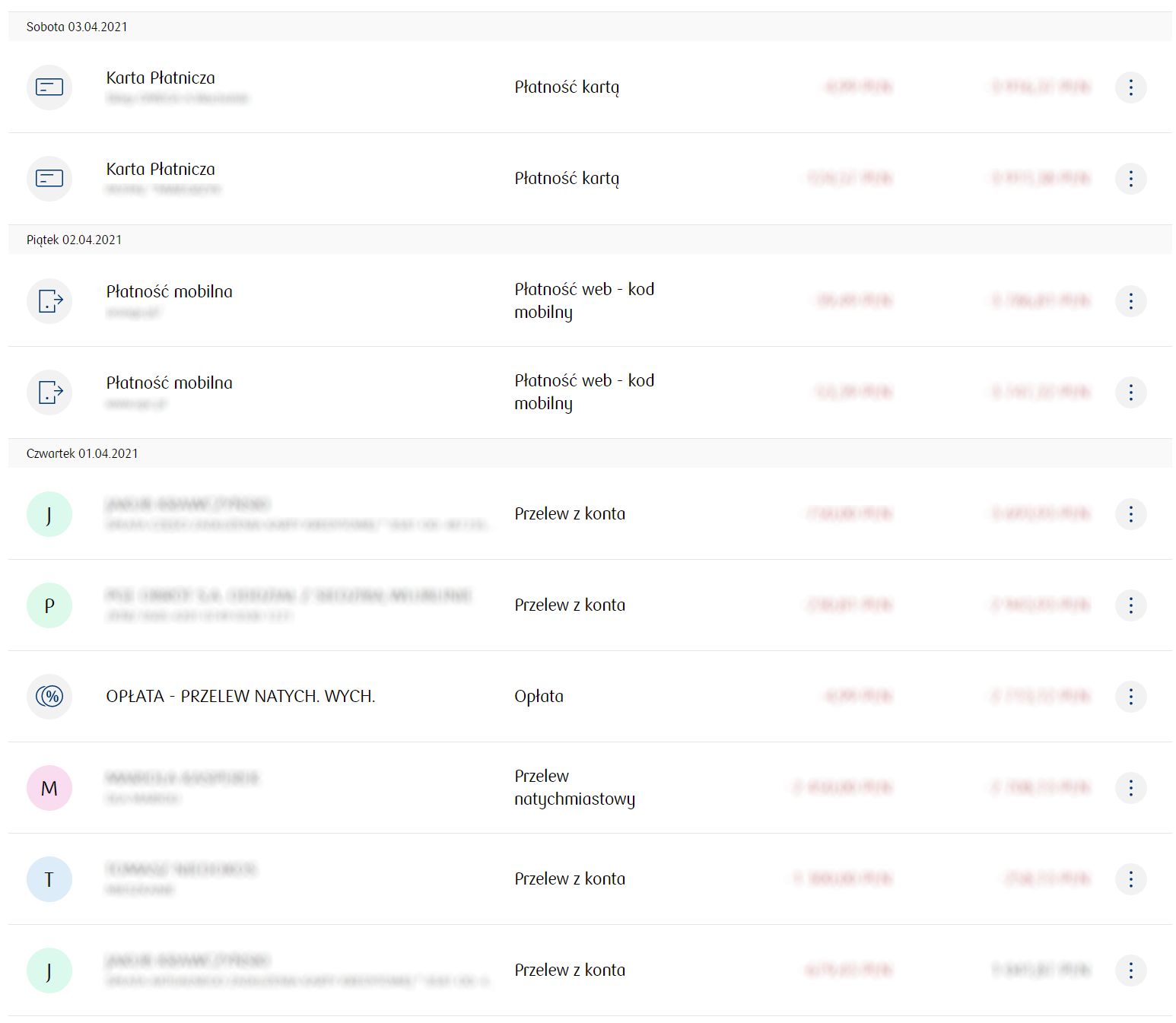Open first Płatność mobilna transaction title

(x=169, y=291)
